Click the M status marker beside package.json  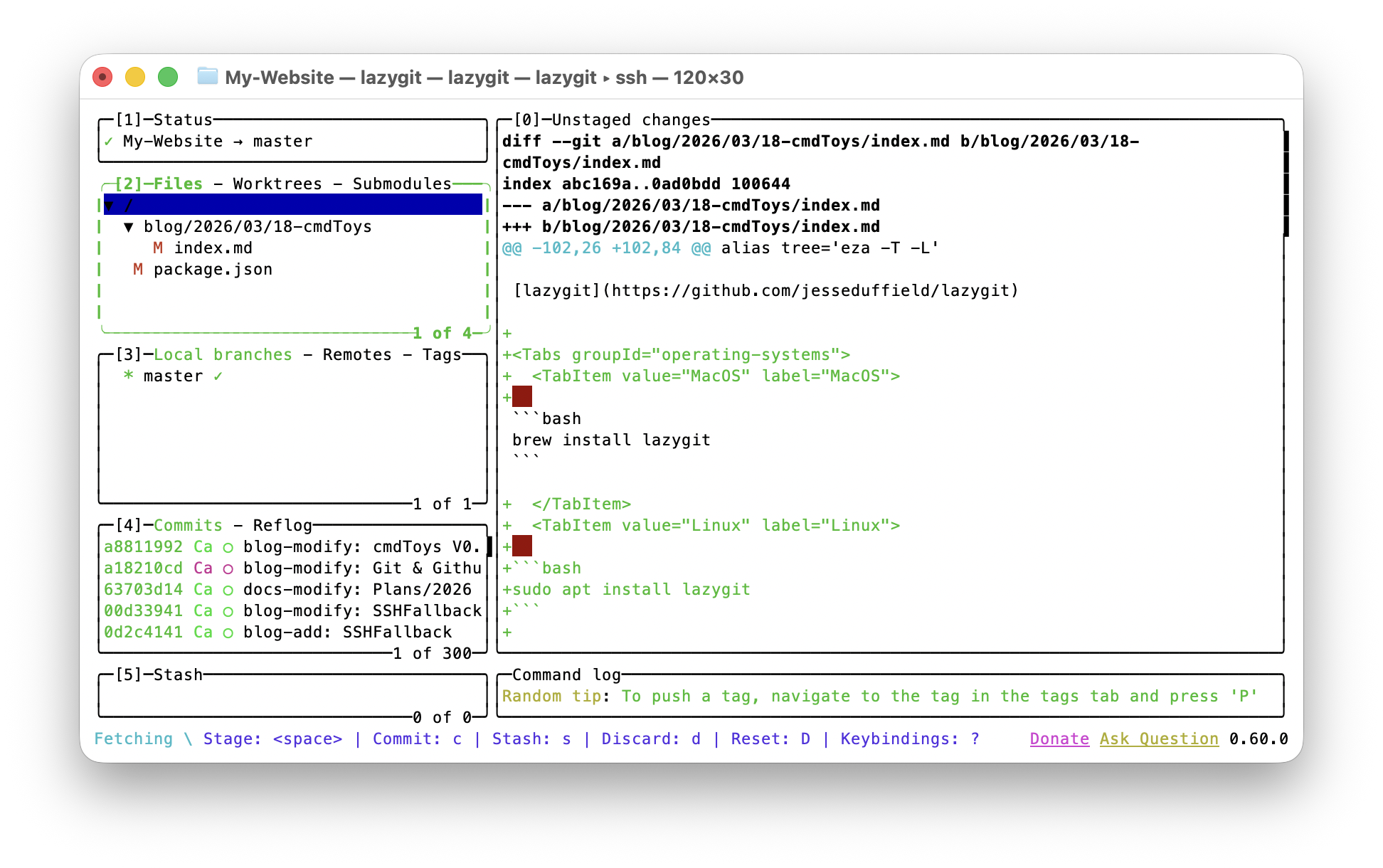point(137,269)
